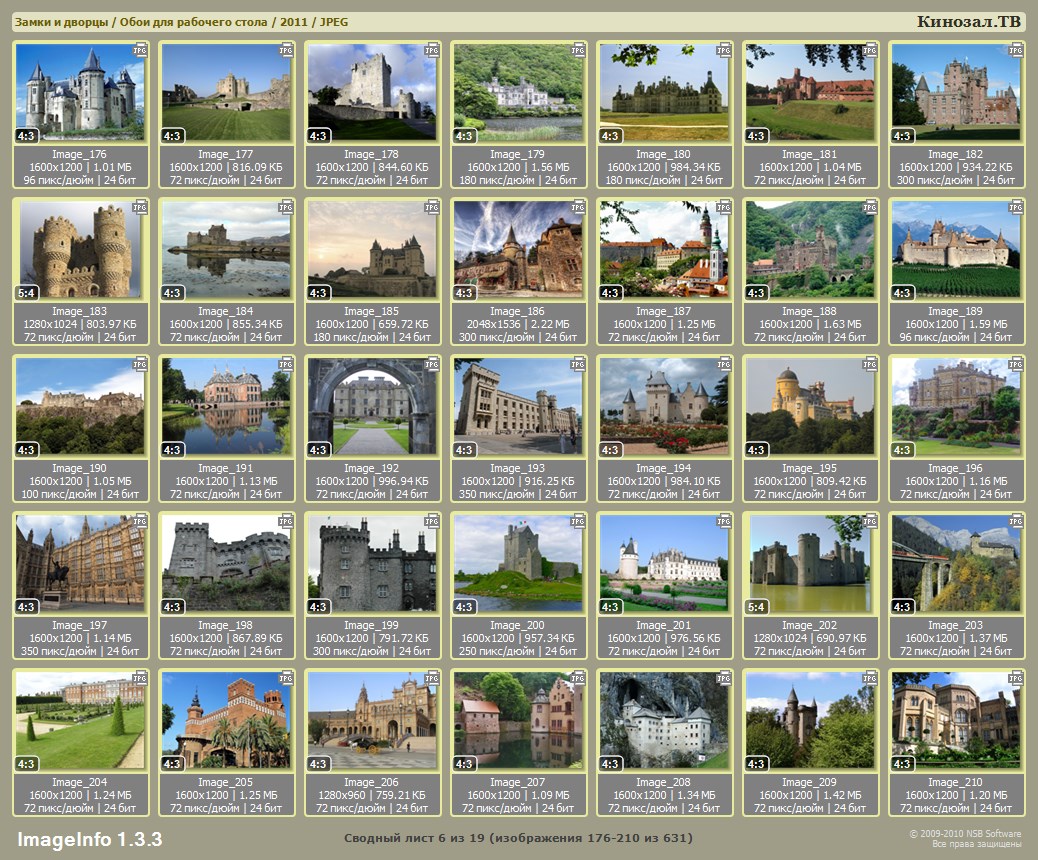The width and height of the screenshot is (1038, 860).
Task: Click the '© 2009-2010 NSB Software' copyright text
Action: (x=965, y=834)
